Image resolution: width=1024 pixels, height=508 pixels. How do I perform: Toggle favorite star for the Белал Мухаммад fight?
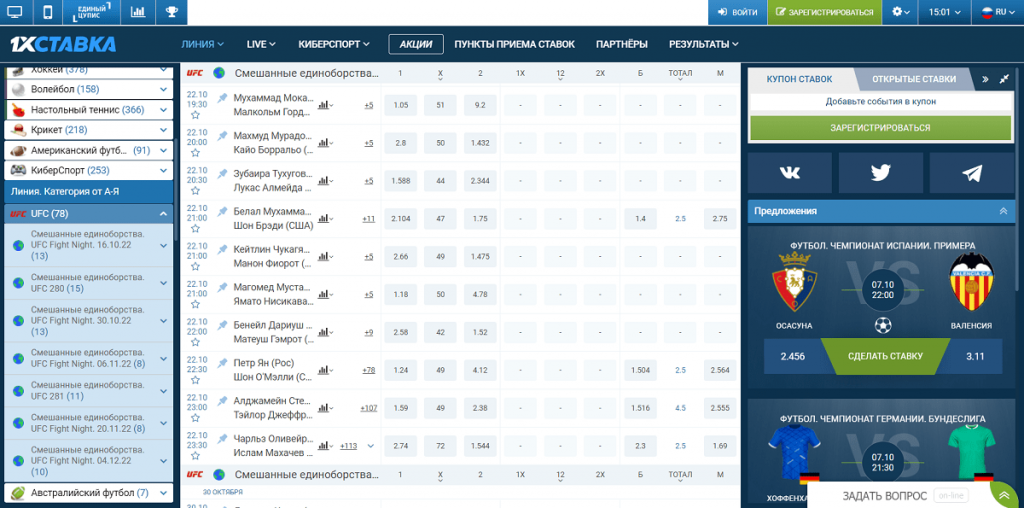[196, 229]
